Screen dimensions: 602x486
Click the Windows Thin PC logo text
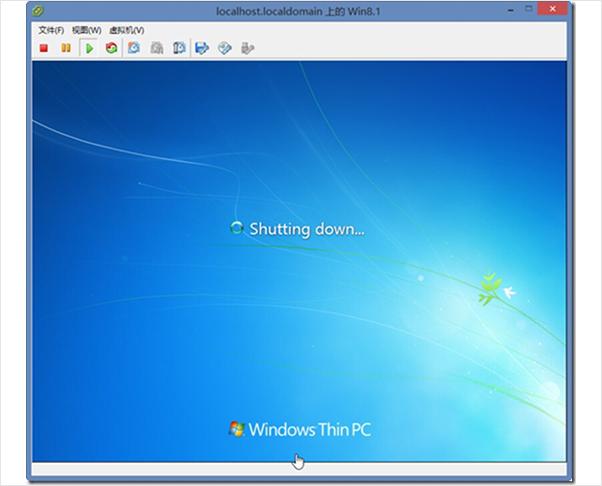[x=309, y=430]
